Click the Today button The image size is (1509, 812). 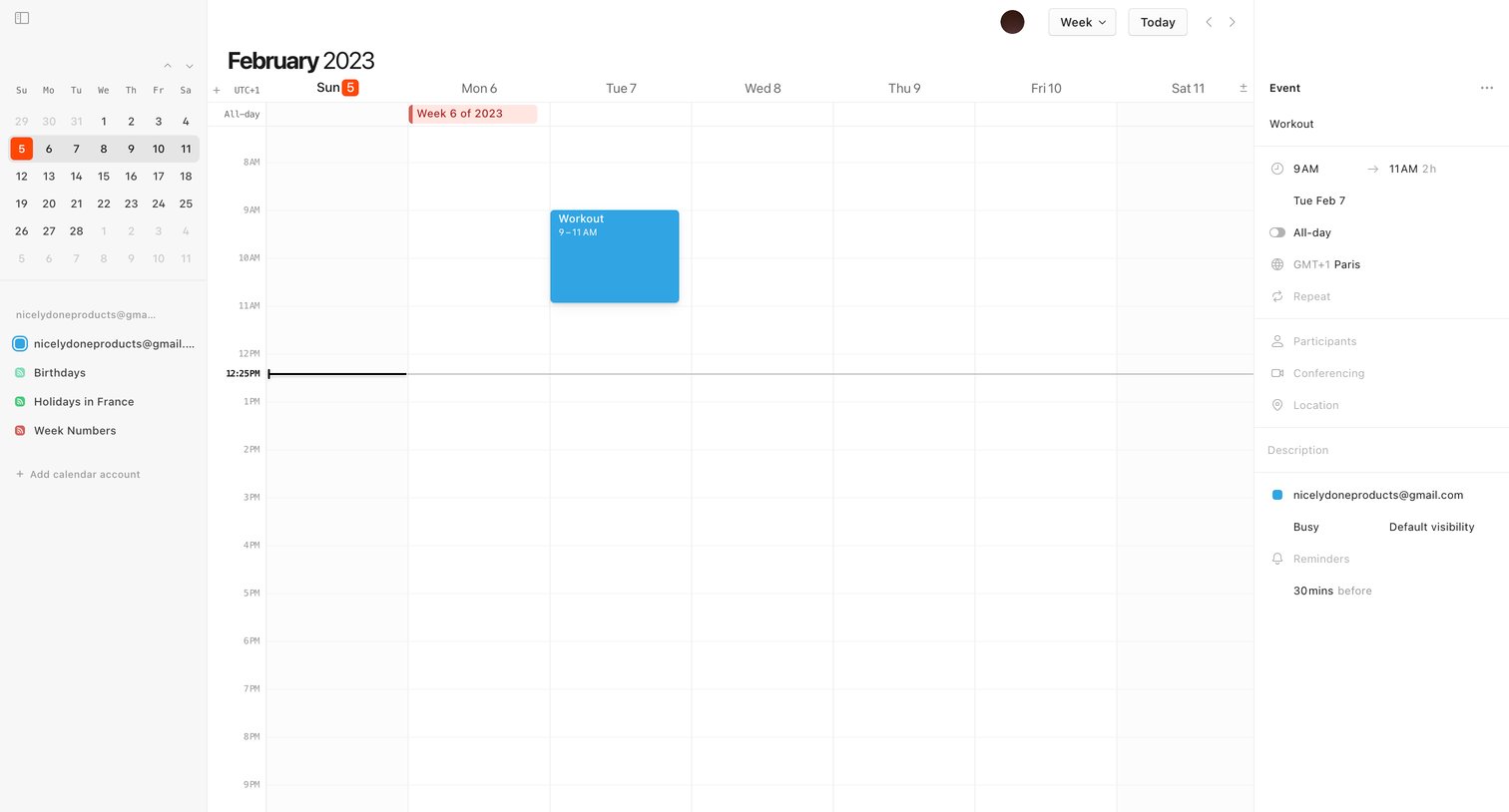(x=1158, y=22)
